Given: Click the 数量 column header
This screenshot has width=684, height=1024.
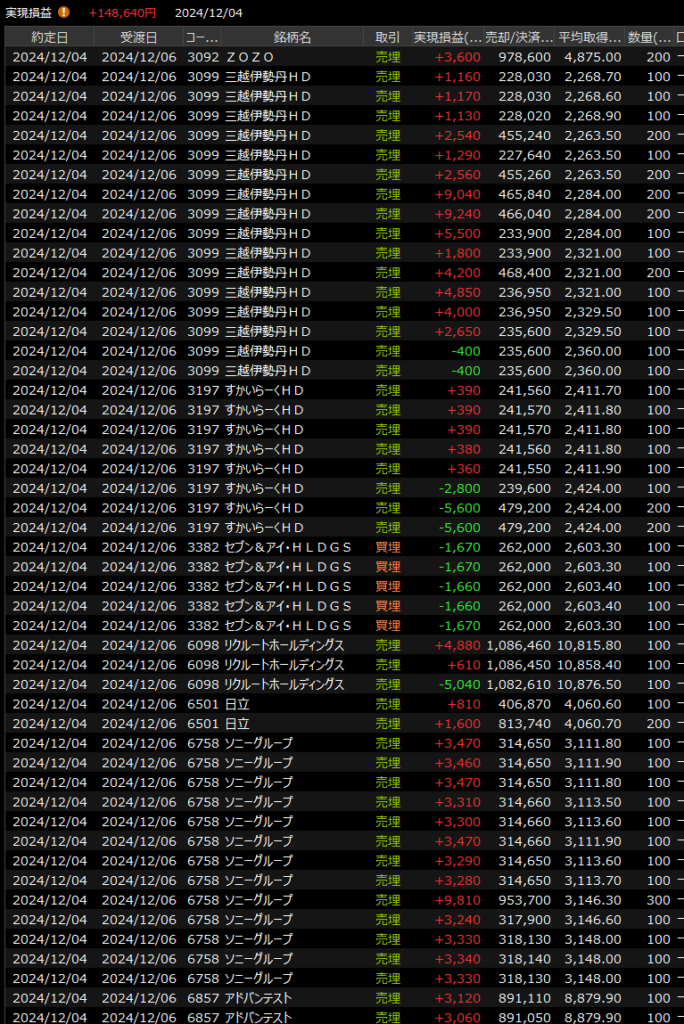Looking at the screenshot, I should pos(649,37).
